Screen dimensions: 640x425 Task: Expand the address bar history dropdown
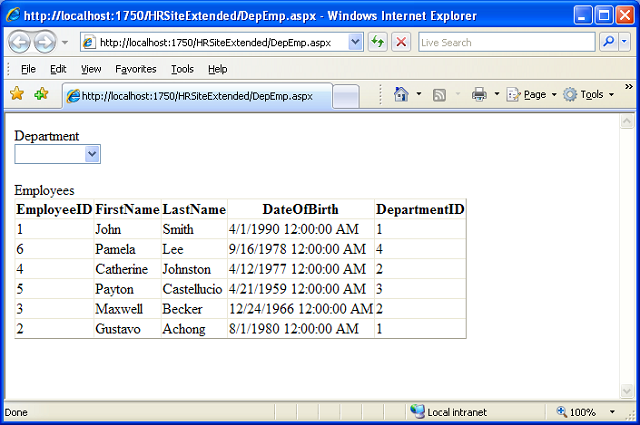(x=356, y=42)
